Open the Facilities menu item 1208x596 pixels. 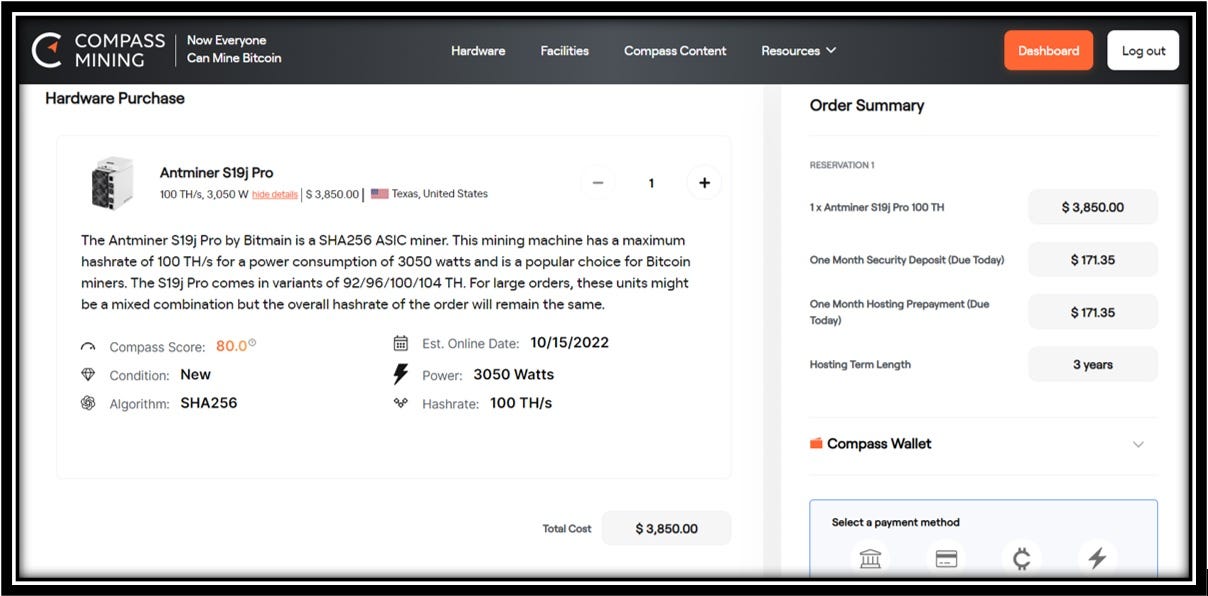tap(564, 51)
